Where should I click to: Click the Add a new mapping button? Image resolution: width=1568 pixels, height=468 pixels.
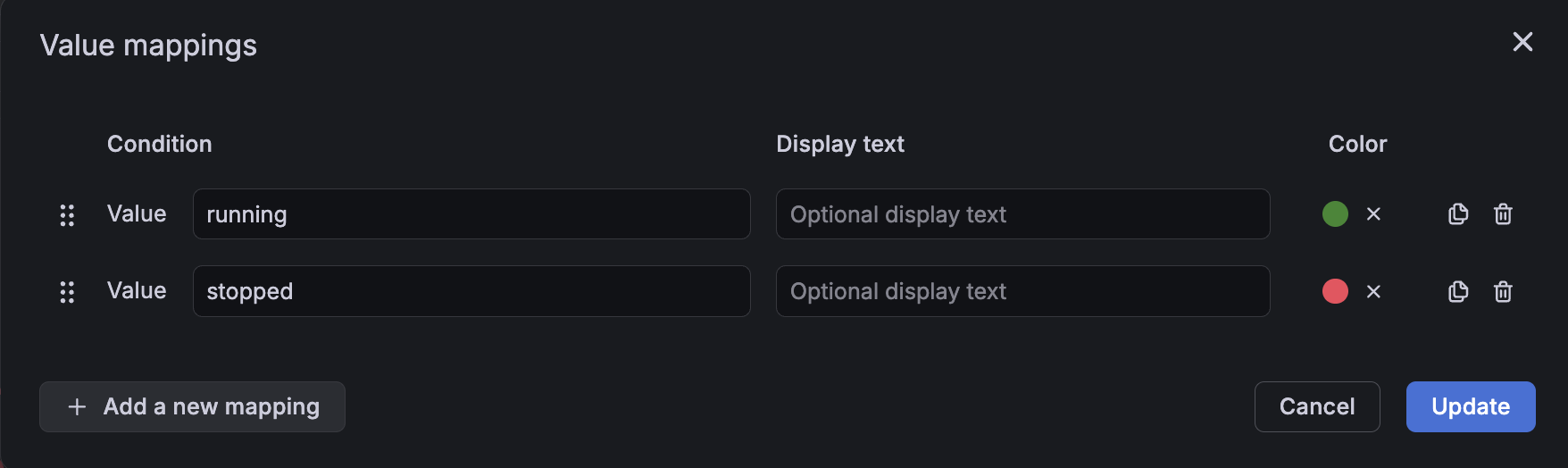coord(192,407)
